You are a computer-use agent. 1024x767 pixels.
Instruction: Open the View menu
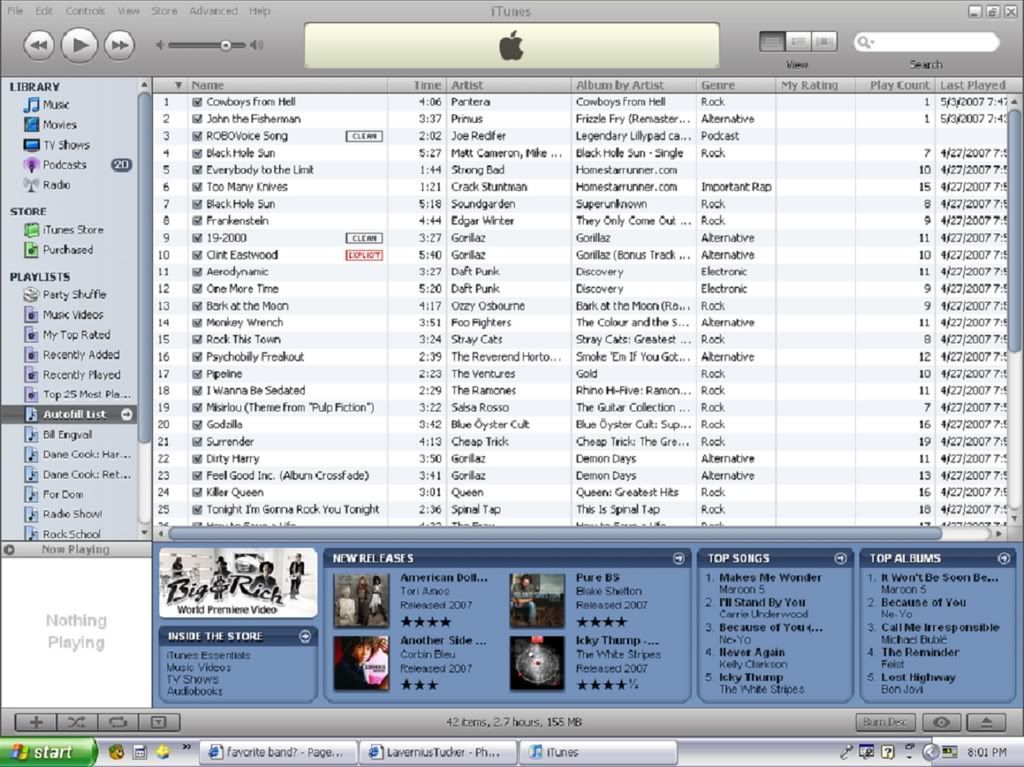(x=129, y=11)
